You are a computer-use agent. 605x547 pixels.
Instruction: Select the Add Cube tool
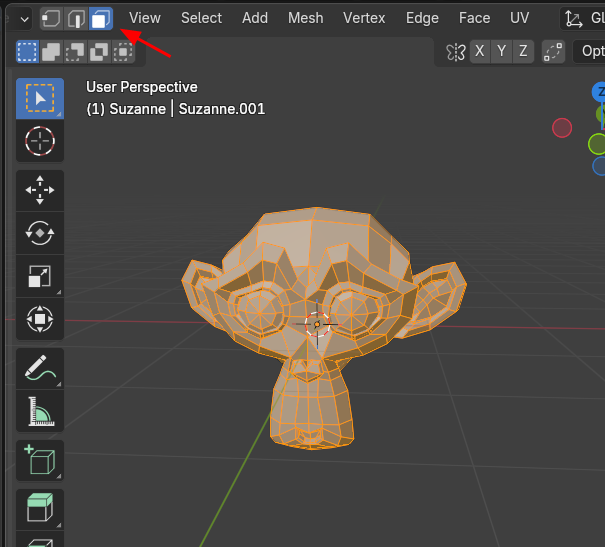click(x=40, y=460)
